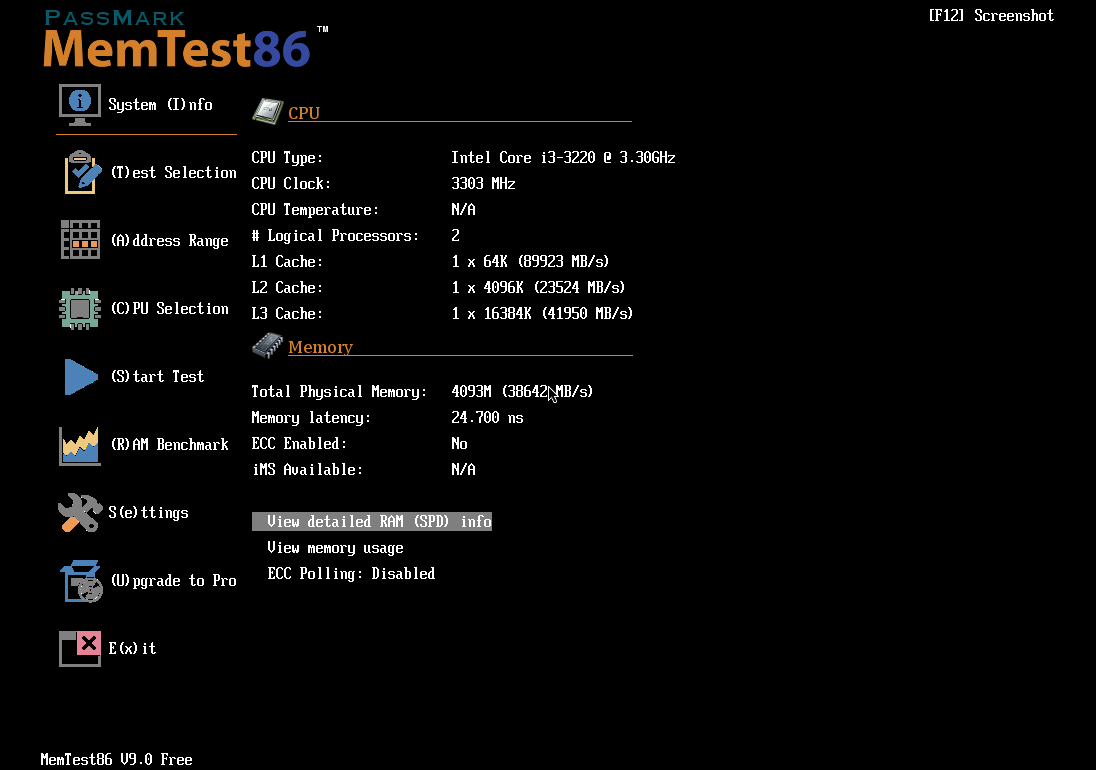The width and height of the screenshot is (1096, 770).
Task: Click the Start Test play arrow icon
Action: [x=81, y=377]
